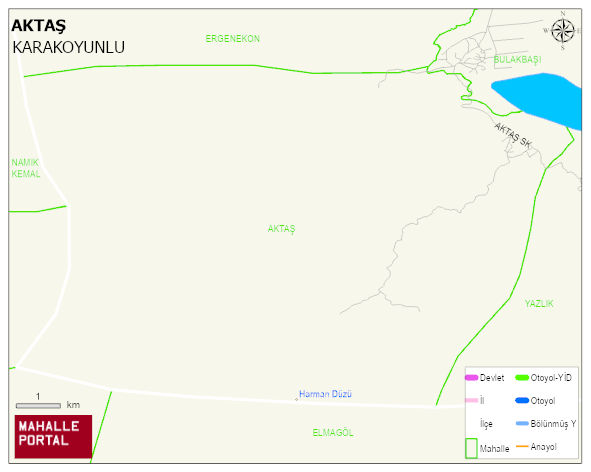This screenshot has width=591, height=472.
Task: Click the ERGENEKON neighborhood label
Action: tap(233, 38)
